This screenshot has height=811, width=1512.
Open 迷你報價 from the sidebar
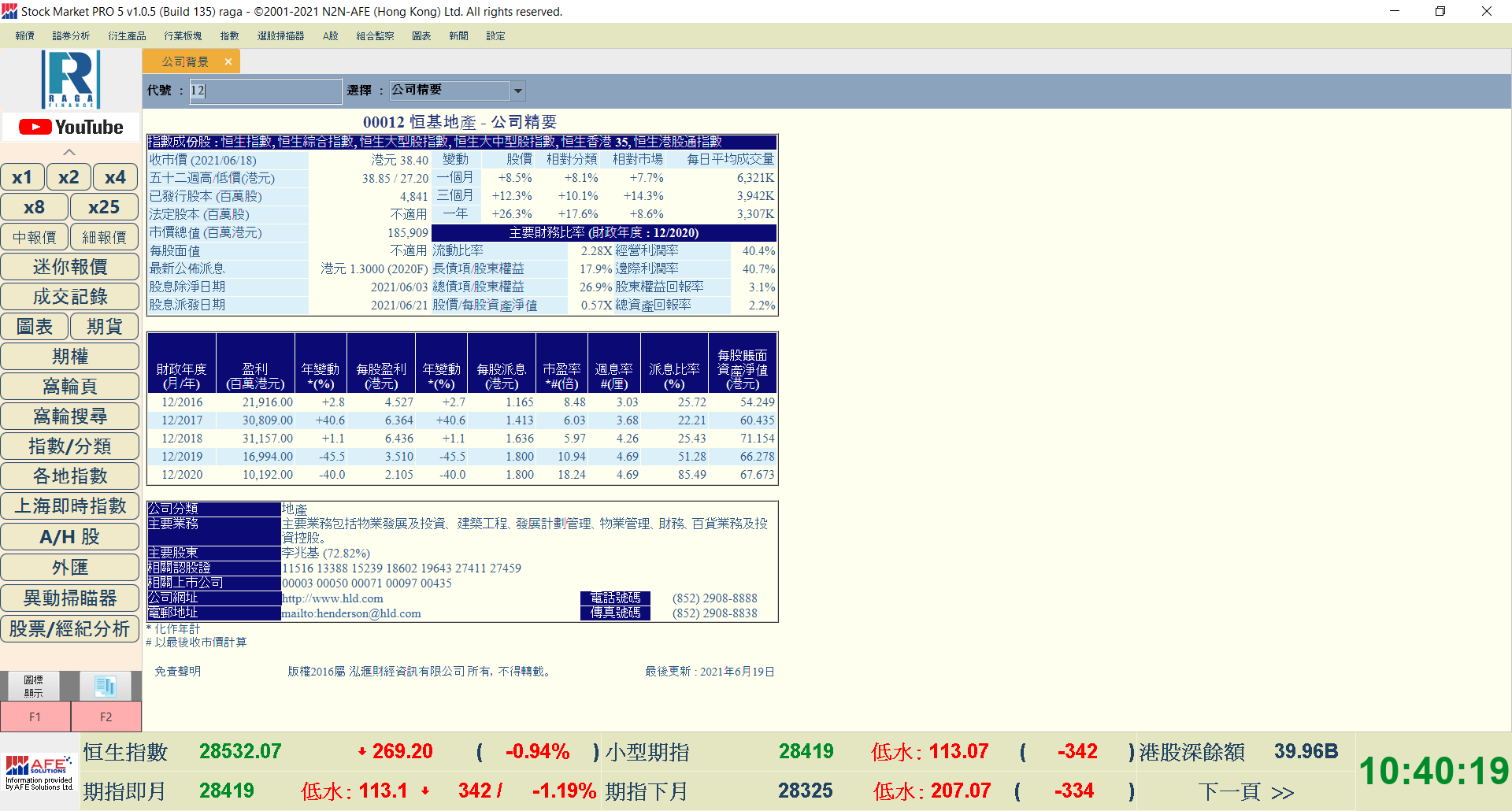point(70,267)
